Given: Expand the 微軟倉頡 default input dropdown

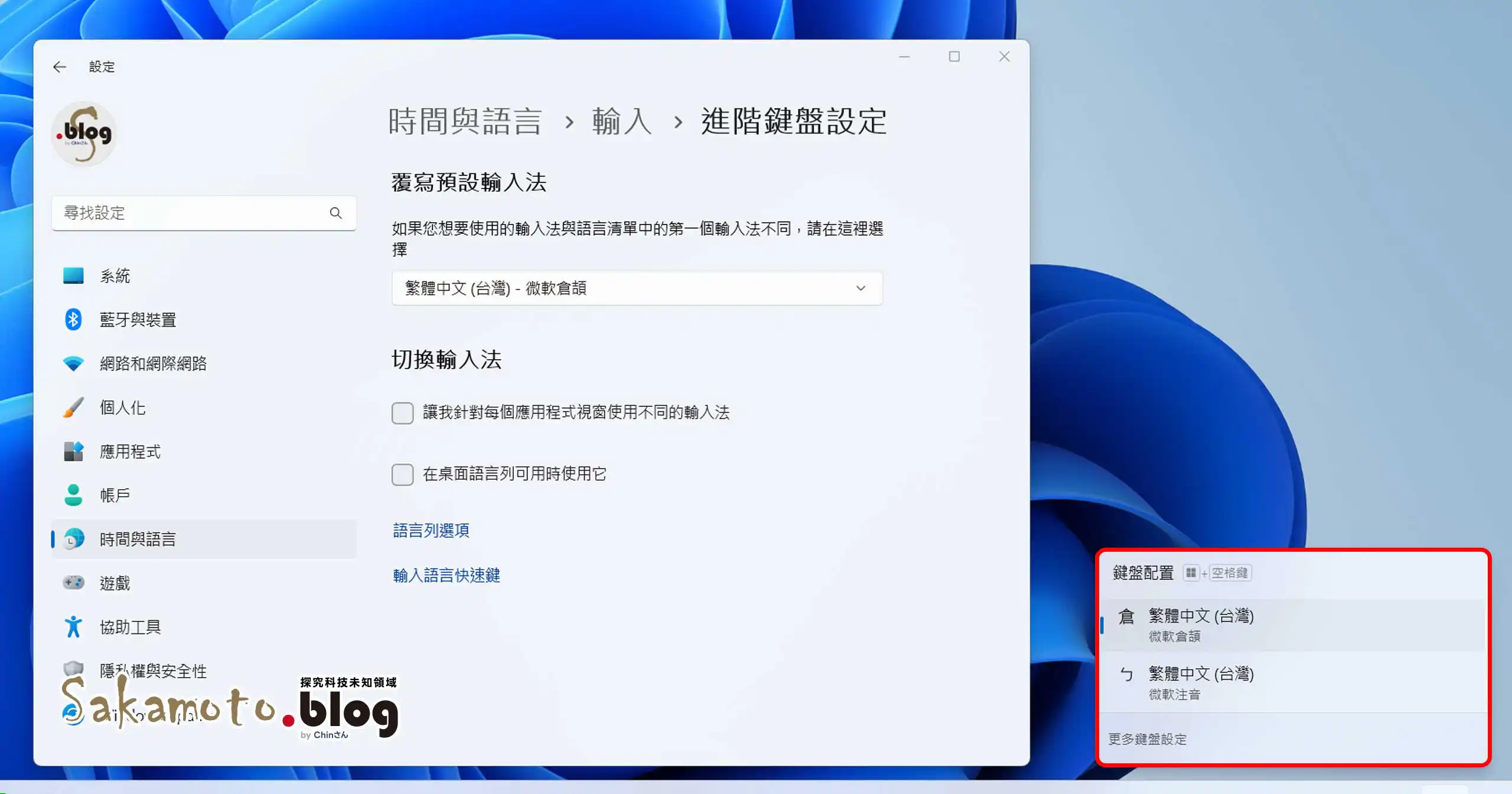Looking at the screenshot, I should coord(637,288).
